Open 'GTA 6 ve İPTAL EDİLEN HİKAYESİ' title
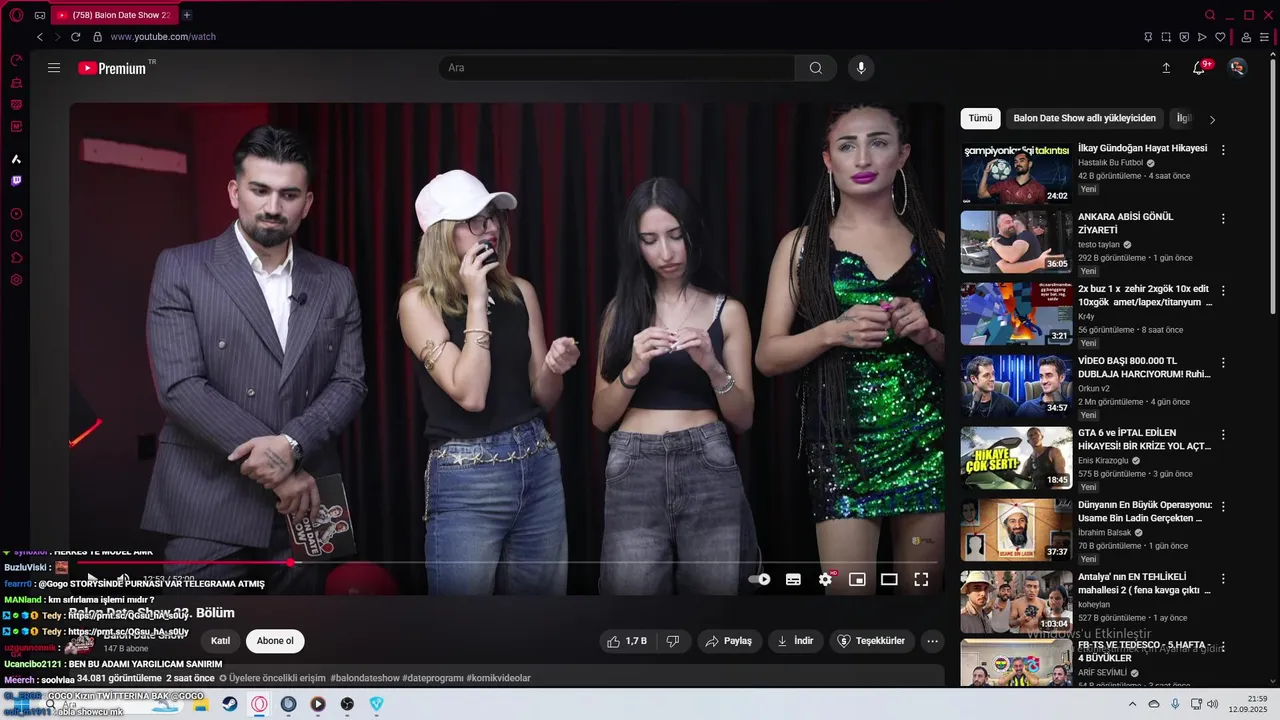 tap(1144, 439)
